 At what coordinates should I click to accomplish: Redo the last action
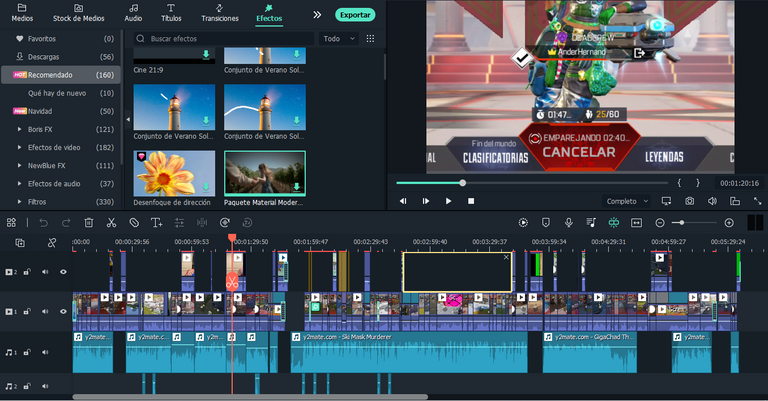(66, 223)
